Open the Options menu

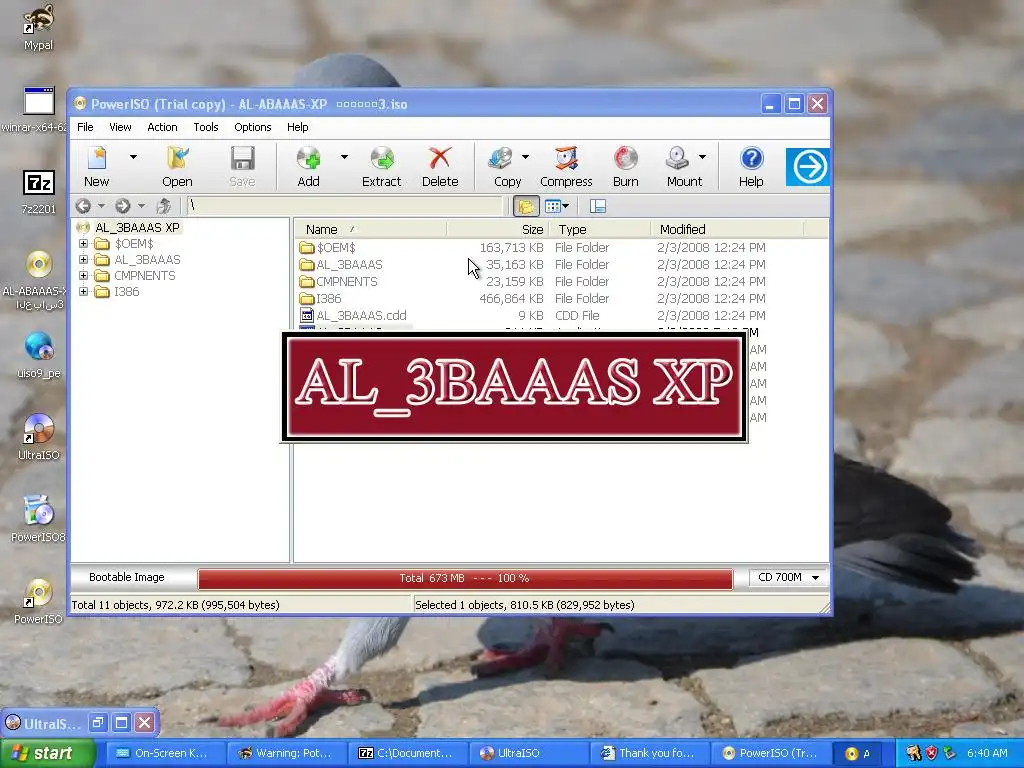[x=253, y=127]
